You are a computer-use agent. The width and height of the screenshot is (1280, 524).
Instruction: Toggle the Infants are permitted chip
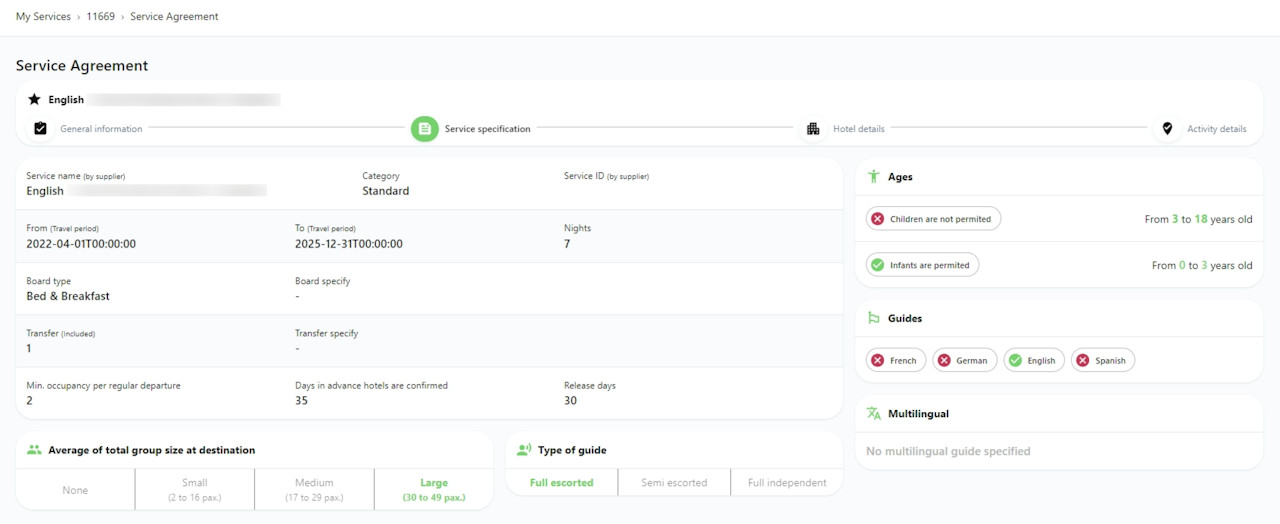(922, 266)
